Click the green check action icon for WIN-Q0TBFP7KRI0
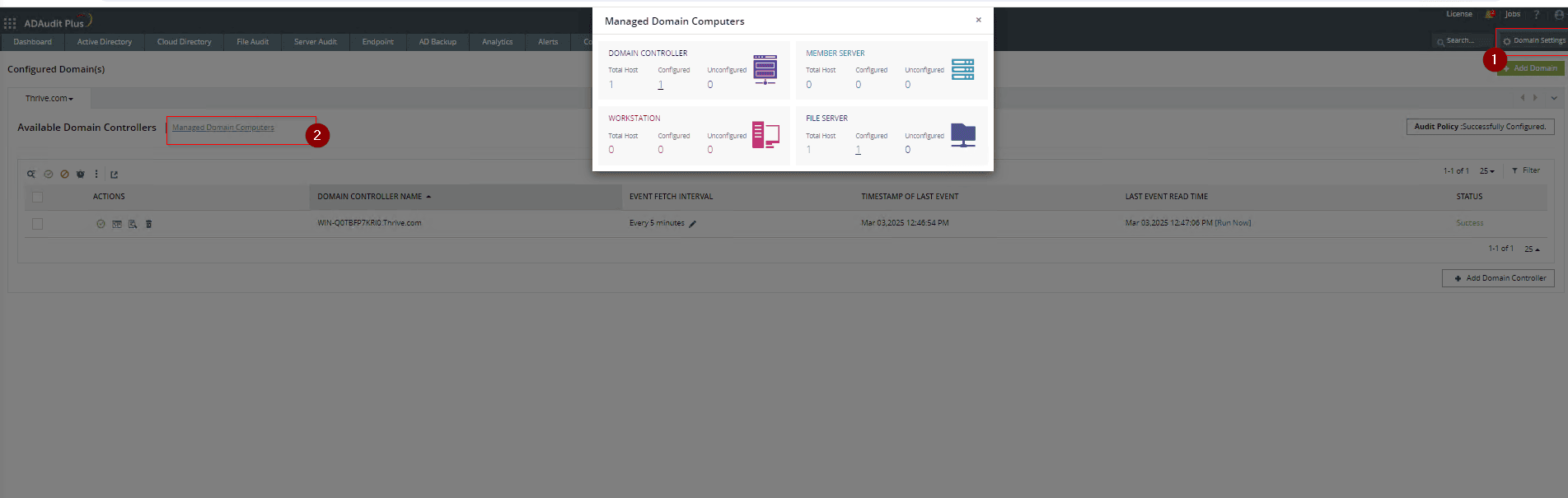This screenshot has height=498, width=1568. (x=101, y=223)
